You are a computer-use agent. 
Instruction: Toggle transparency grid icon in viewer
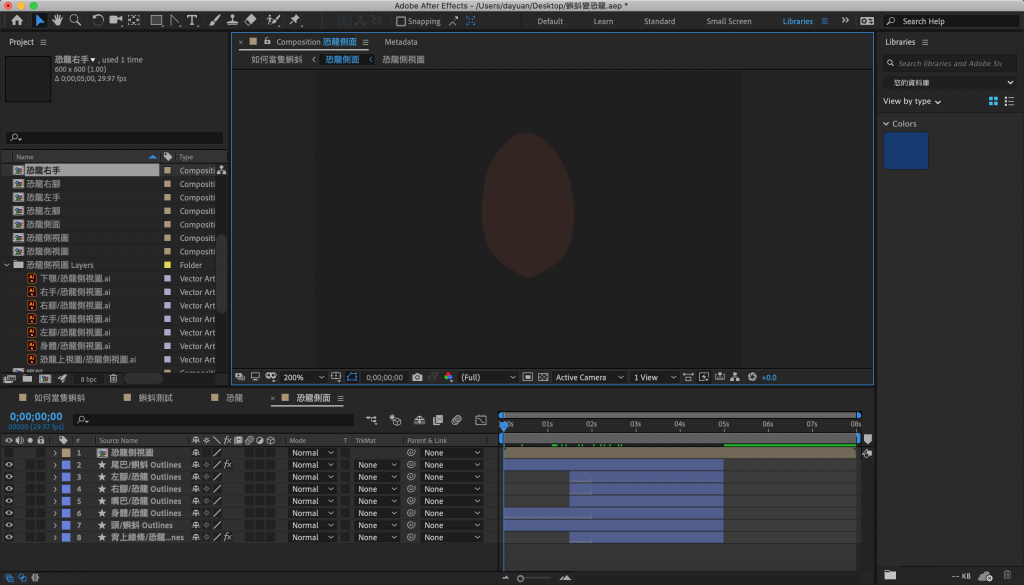coord(543,377)
